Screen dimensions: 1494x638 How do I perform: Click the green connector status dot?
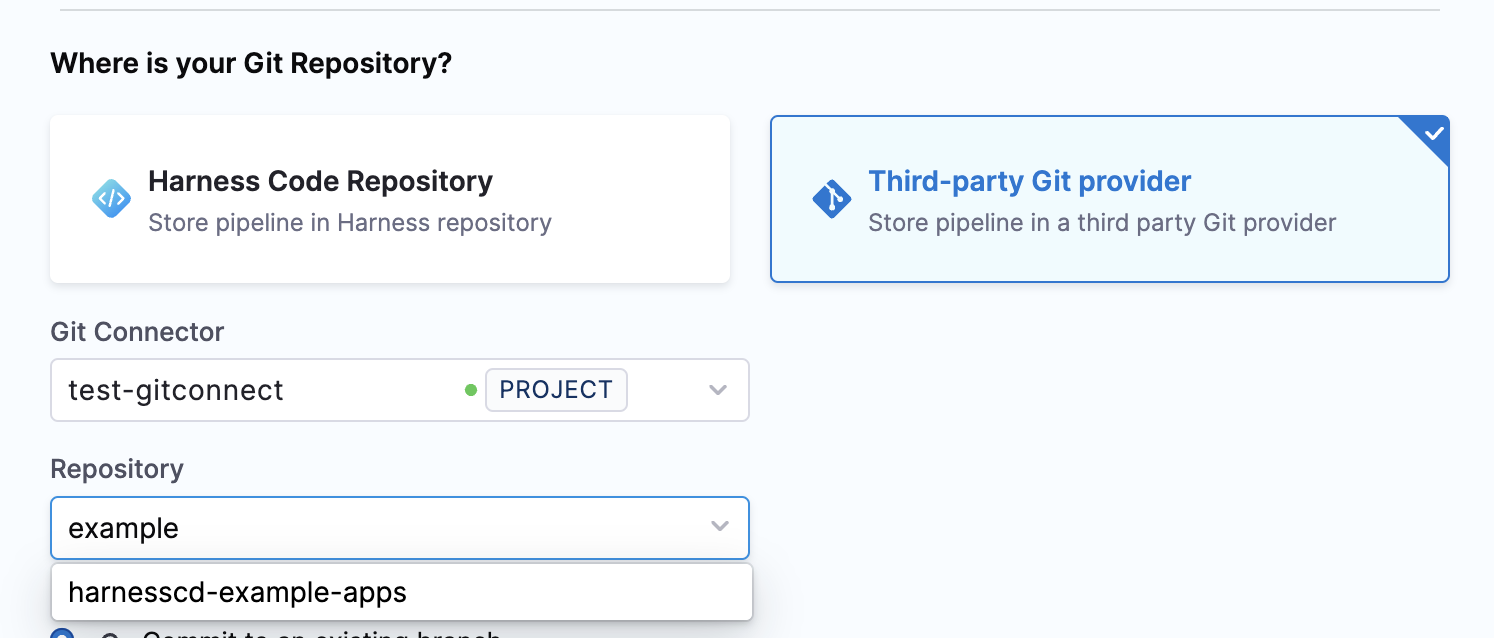[x=471, y=390]
